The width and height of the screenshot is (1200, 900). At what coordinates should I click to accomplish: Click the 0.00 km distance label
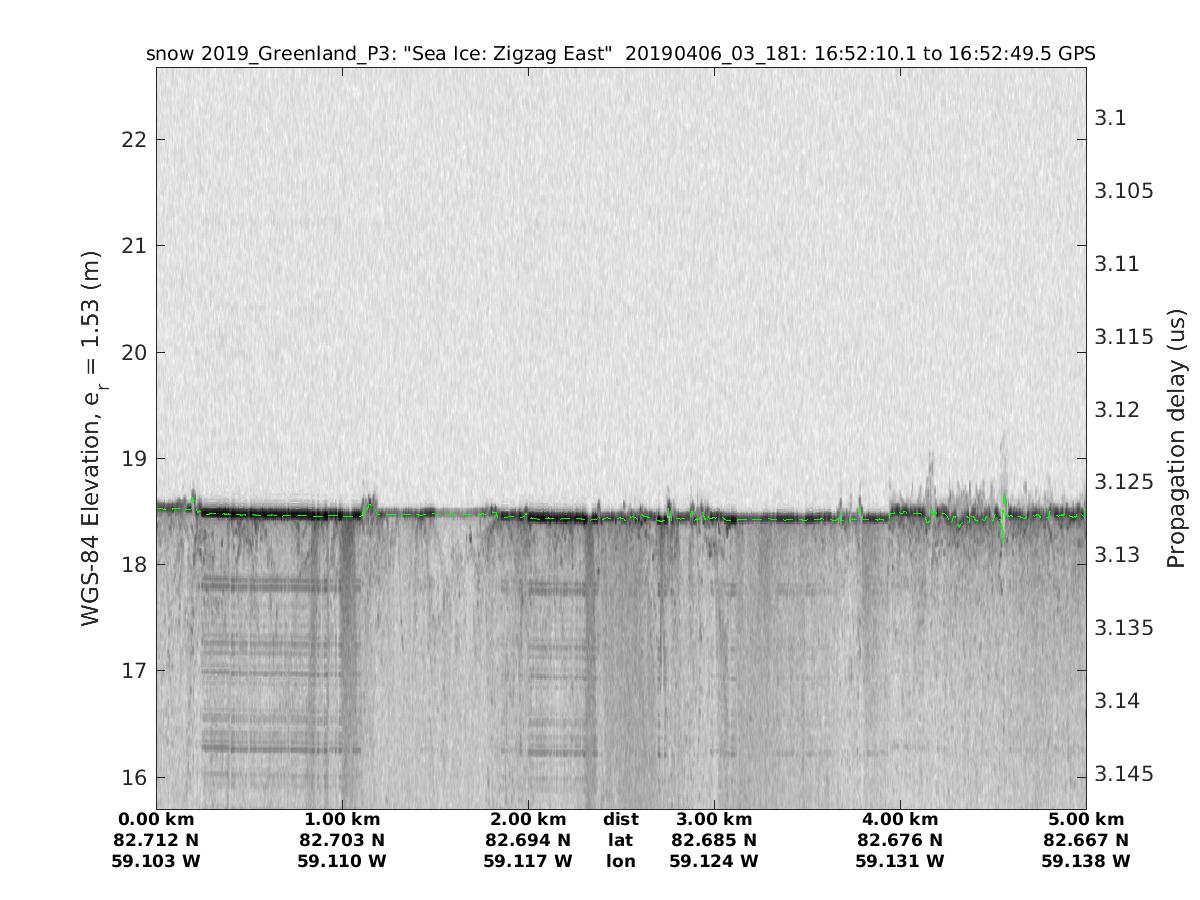pos(156,819)
